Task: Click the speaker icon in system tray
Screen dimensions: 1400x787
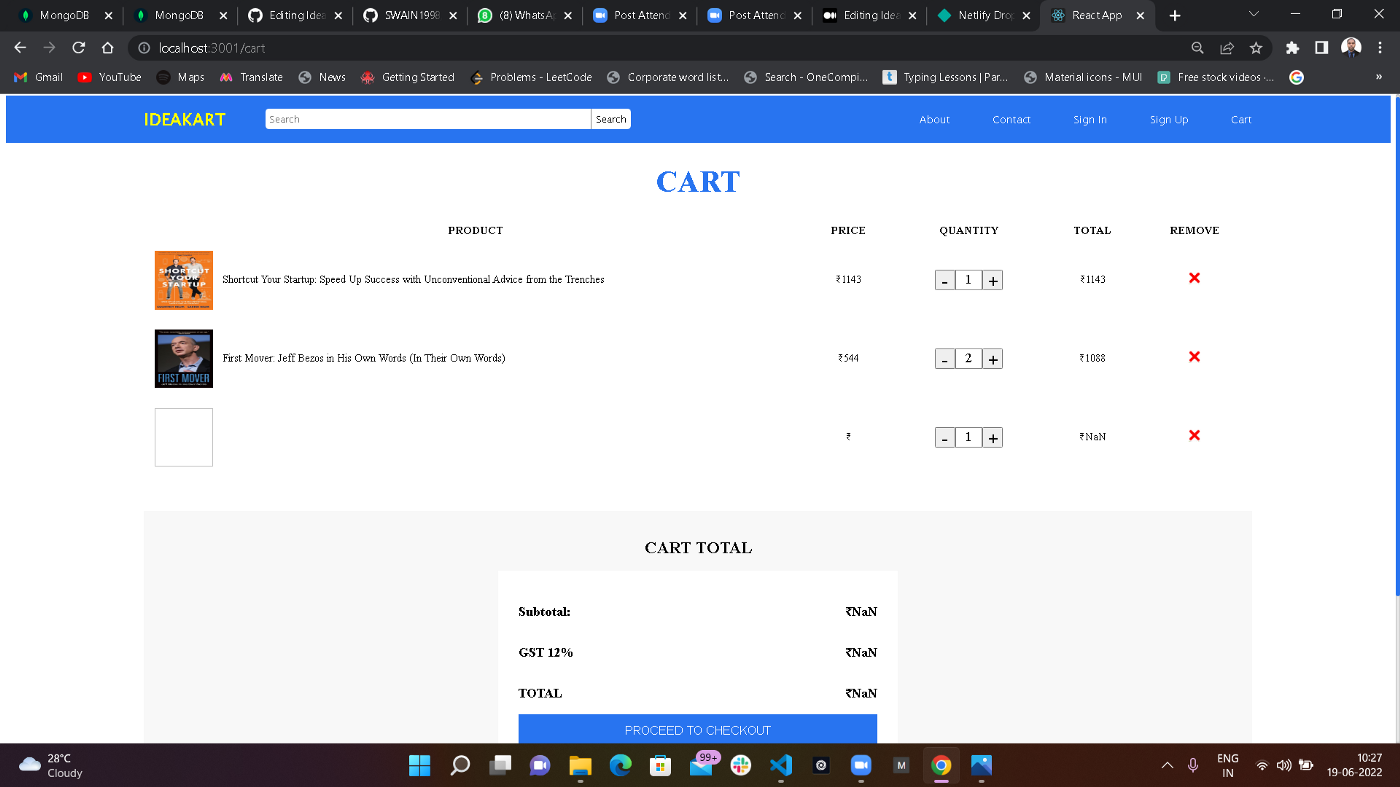Action: 1284,765
